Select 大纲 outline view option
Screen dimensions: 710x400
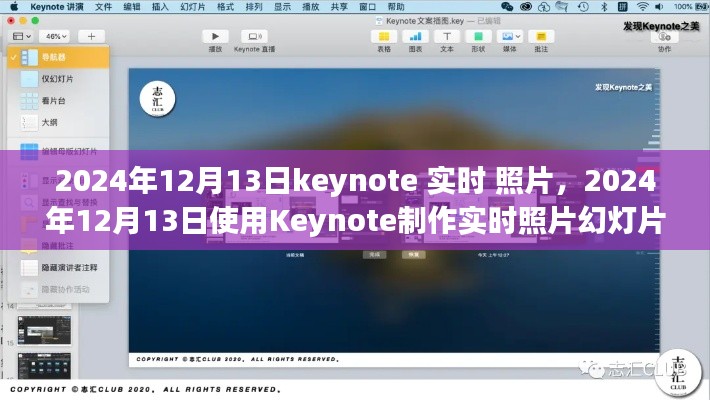pos(58,122)
